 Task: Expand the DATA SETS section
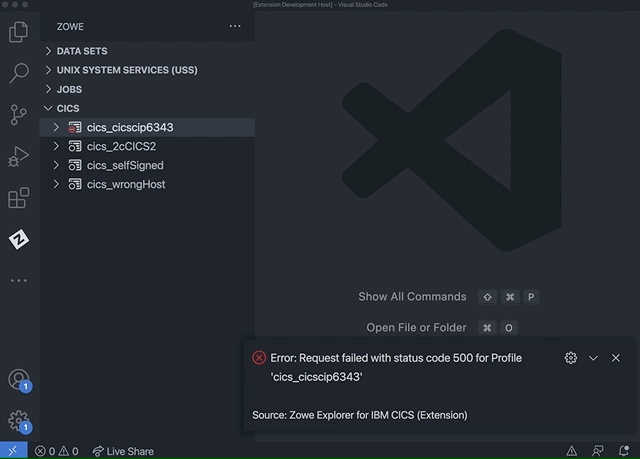pyautogui.click(x=82, y=51)
